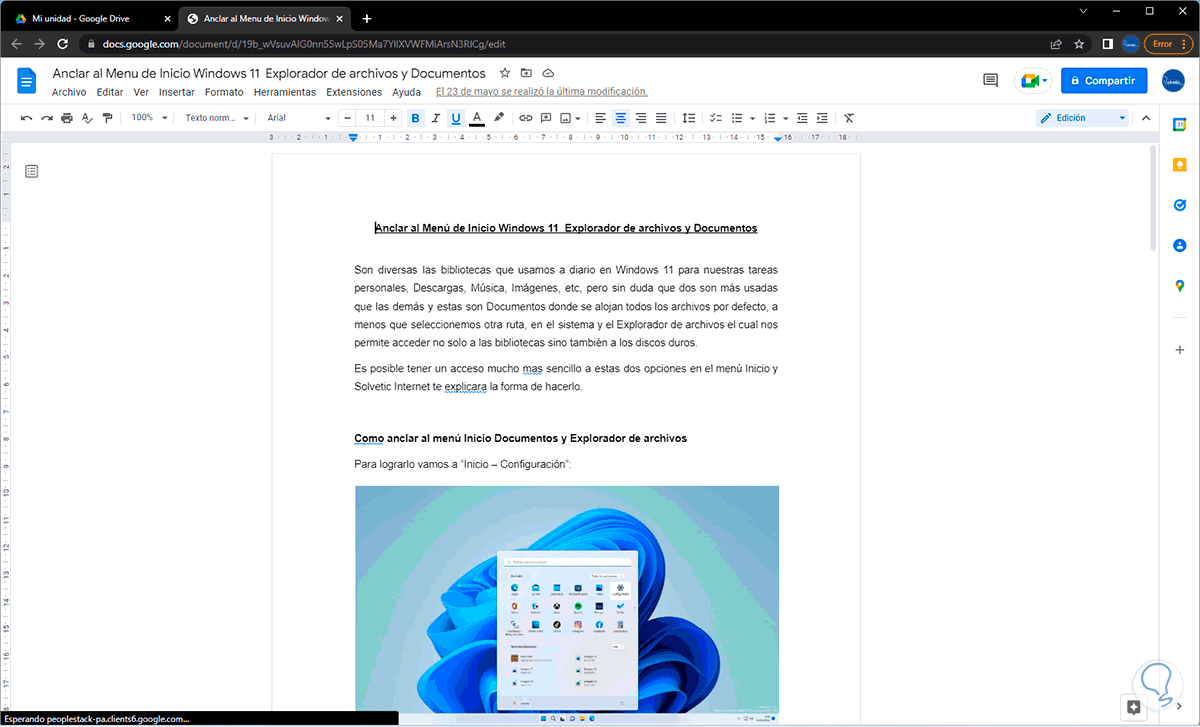Decrease the paragraph indent

pyautogui.click(x=803, y=118)
